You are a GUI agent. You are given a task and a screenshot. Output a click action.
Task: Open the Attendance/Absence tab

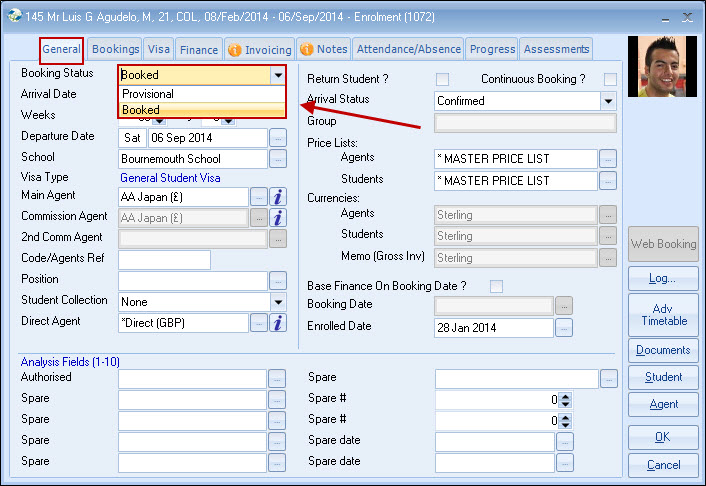408,49
